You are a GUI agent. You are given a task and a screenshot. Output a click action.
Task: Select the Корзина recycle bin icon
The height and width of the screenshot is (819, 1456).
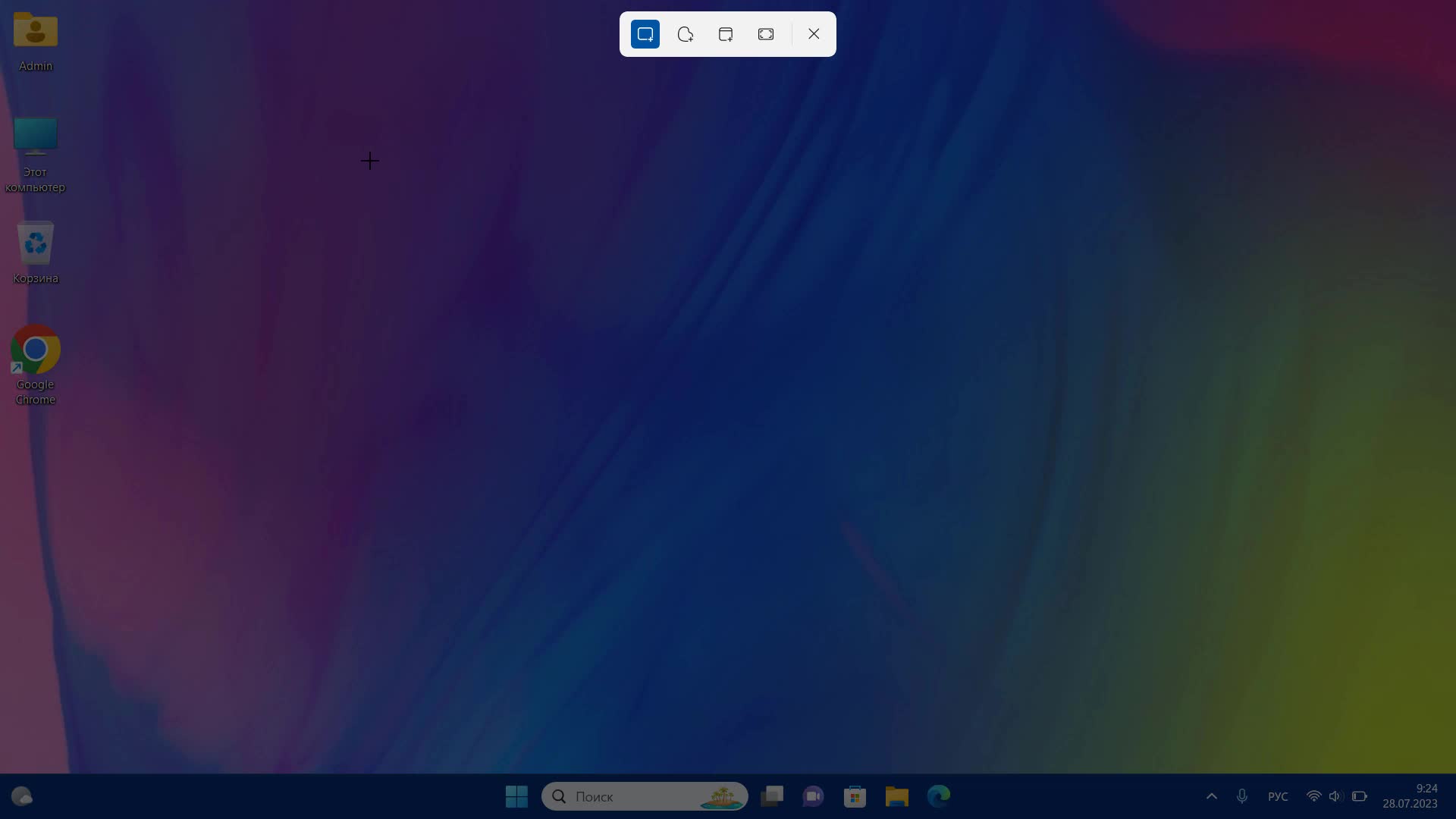[x=36, y=253]
